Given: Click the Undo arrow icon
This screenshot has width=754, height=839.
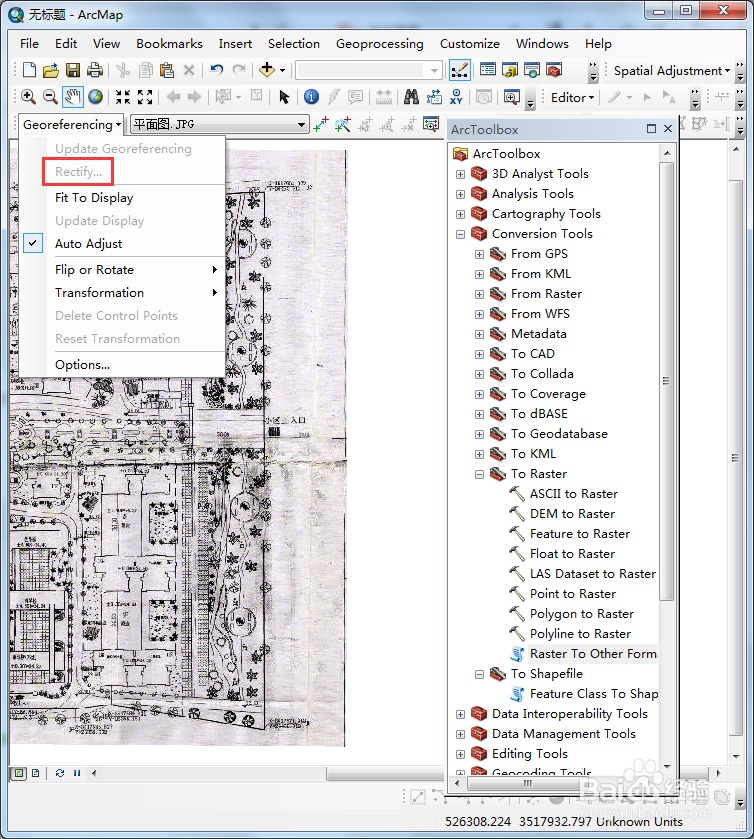Looking at the screenshot, I should (217, 70).
